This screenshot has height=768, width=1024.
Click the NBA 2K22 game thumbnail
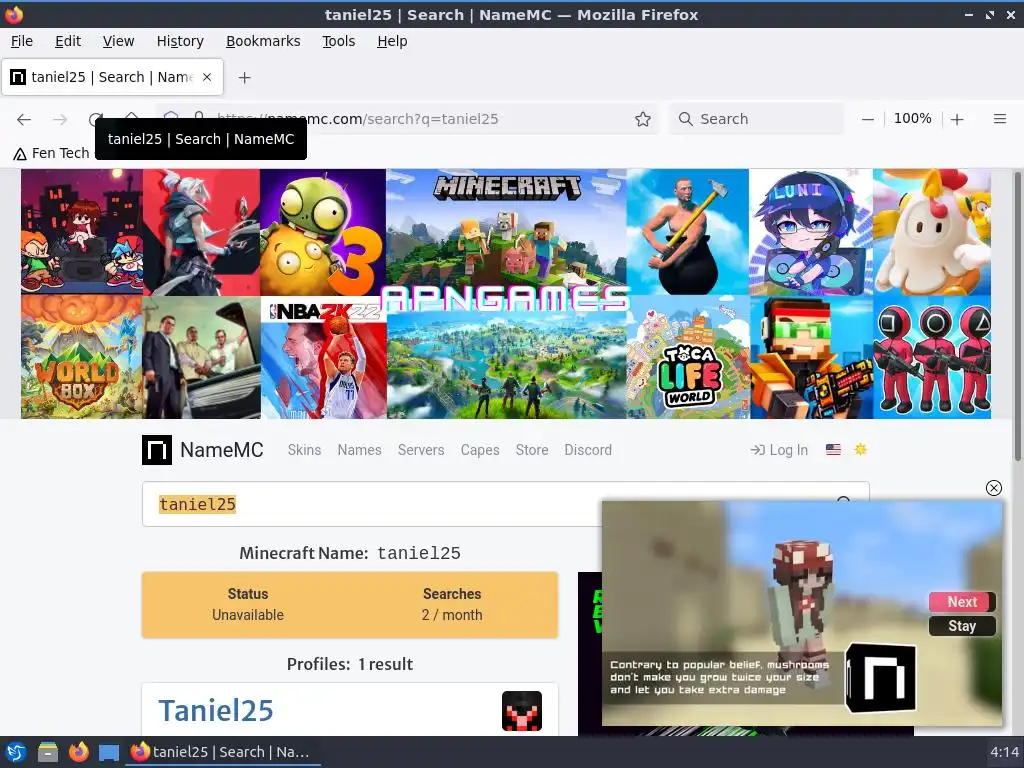tap(324, 357)
